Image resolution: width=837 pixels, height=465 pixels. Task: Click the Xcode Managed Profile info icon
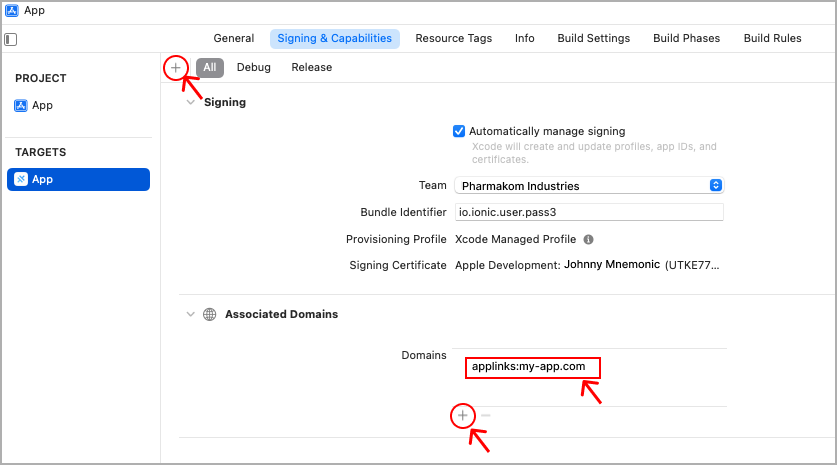tap(589, 240)
